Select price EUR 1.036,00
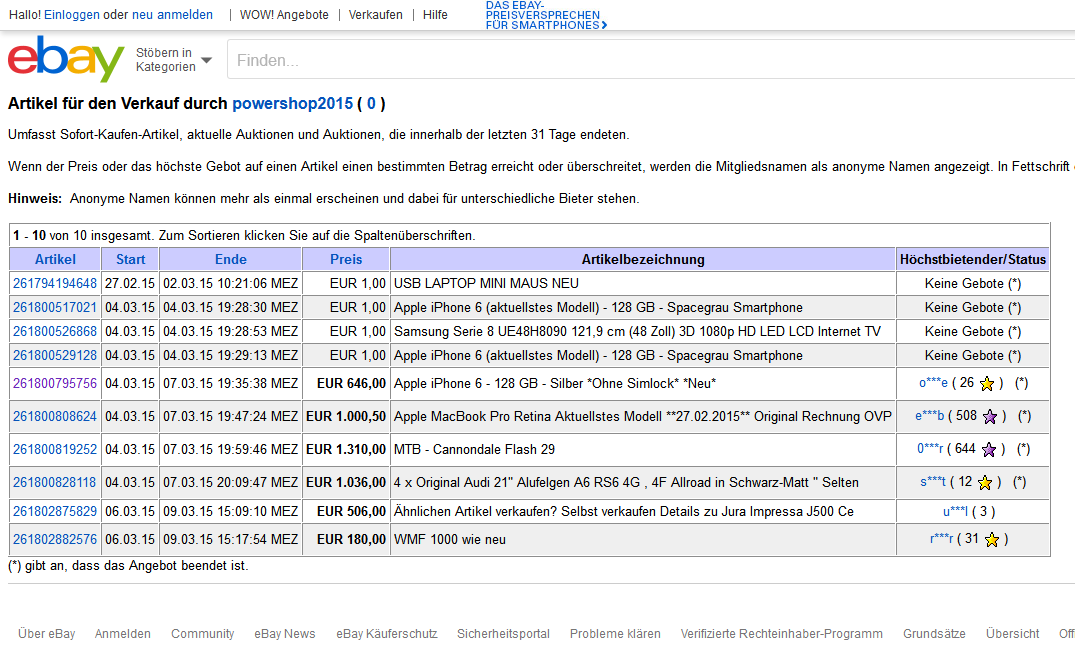The height and width of the screenshot is (647, 1075). (x=346, y=482)
